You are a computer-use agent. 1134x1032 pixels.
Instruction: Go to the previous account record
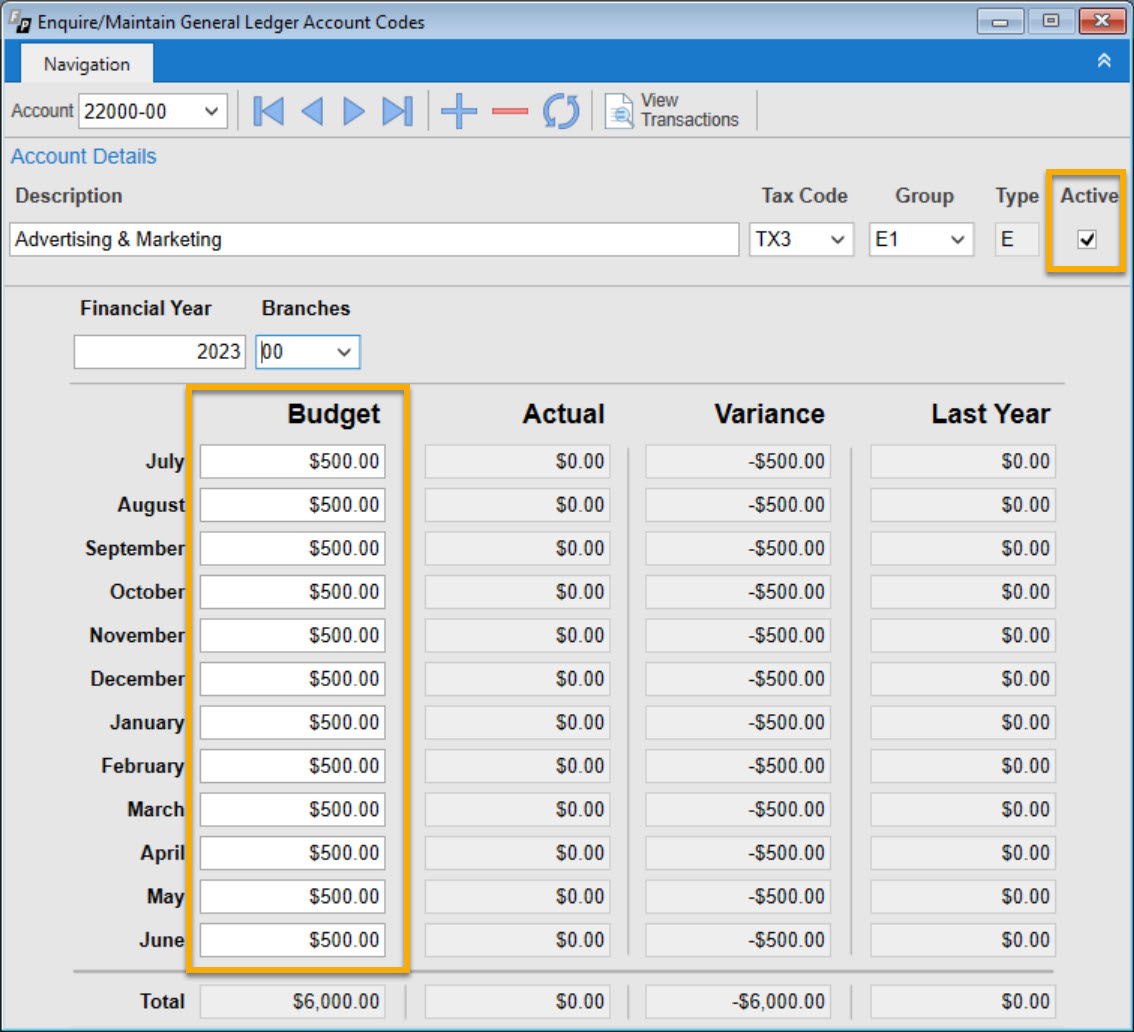coord(312,111)
